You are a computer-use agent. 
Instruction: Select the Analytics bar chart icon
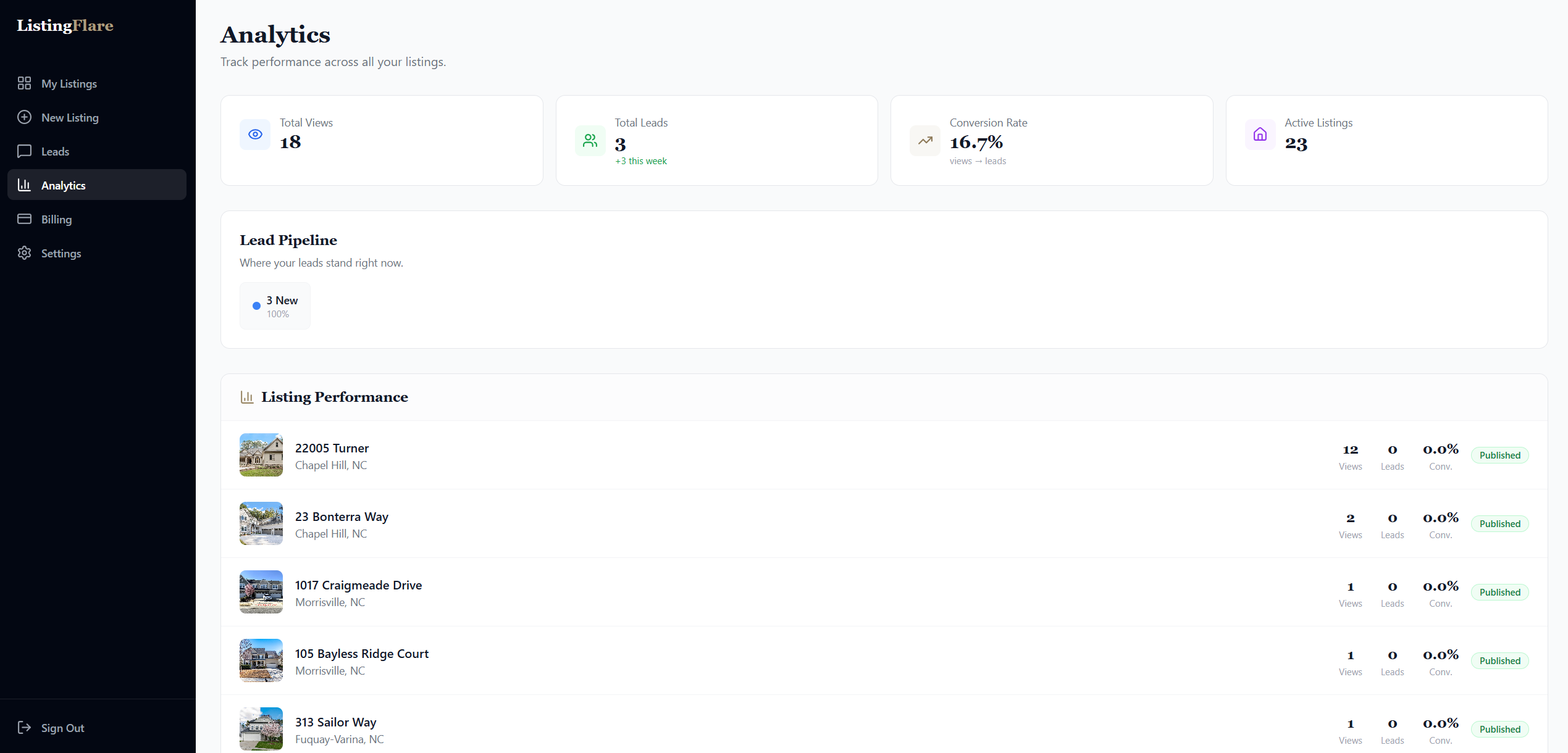(x=24, y=185)
